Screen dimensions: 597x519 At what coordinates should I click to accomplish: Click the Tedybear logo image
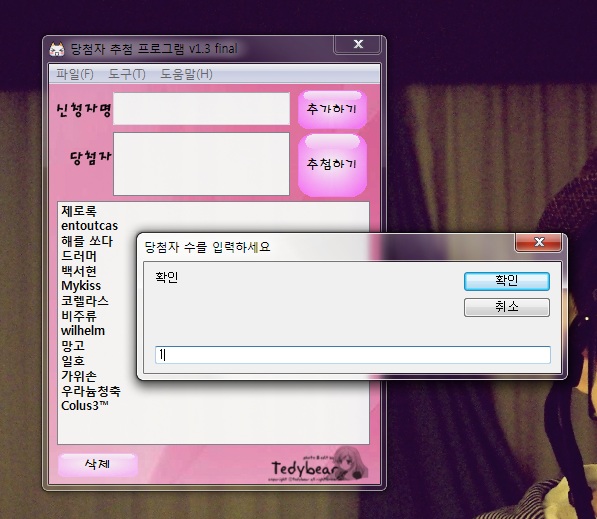(318, 465)
